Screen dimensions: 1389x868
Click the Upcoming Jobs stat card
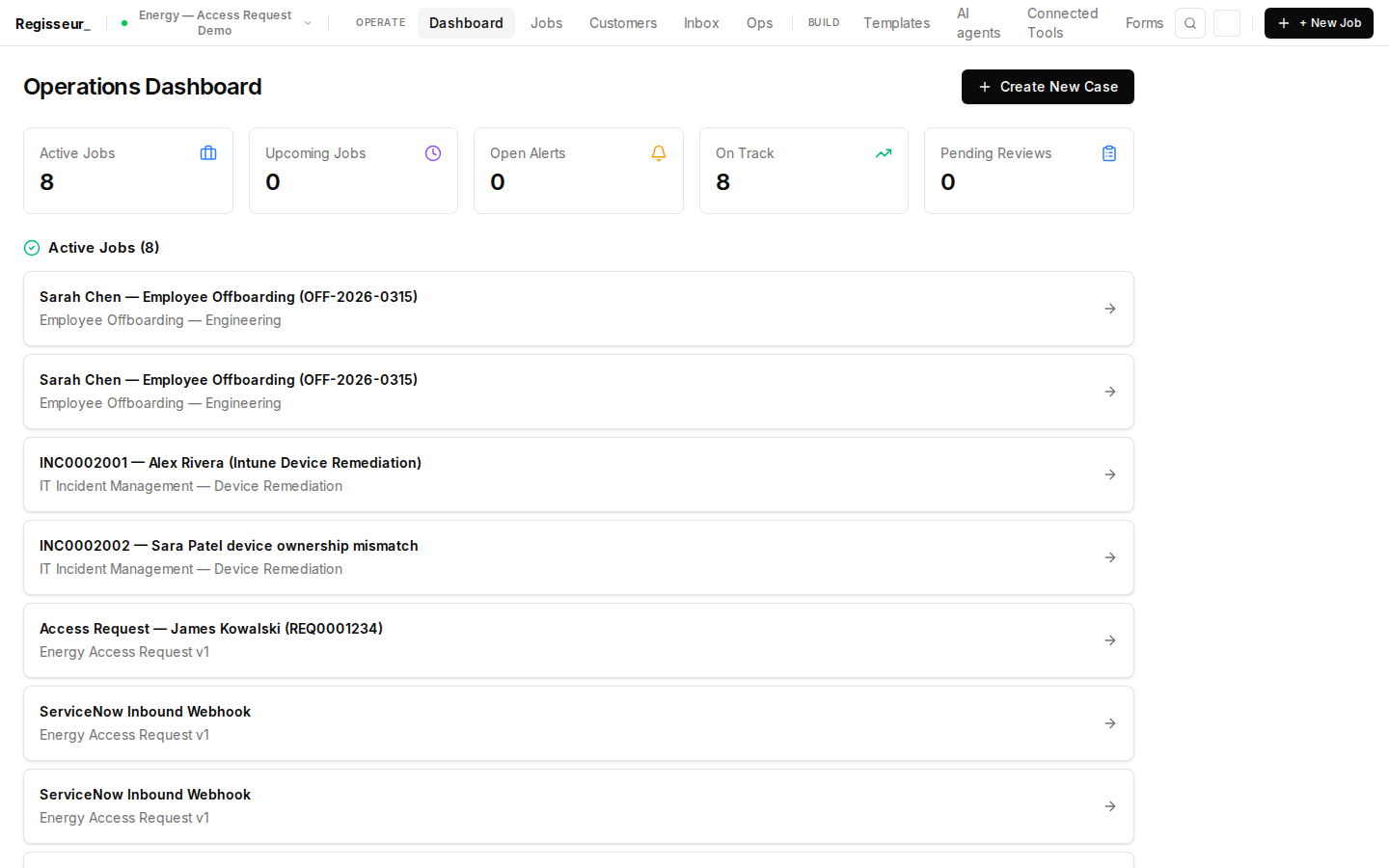pos(353,171)
